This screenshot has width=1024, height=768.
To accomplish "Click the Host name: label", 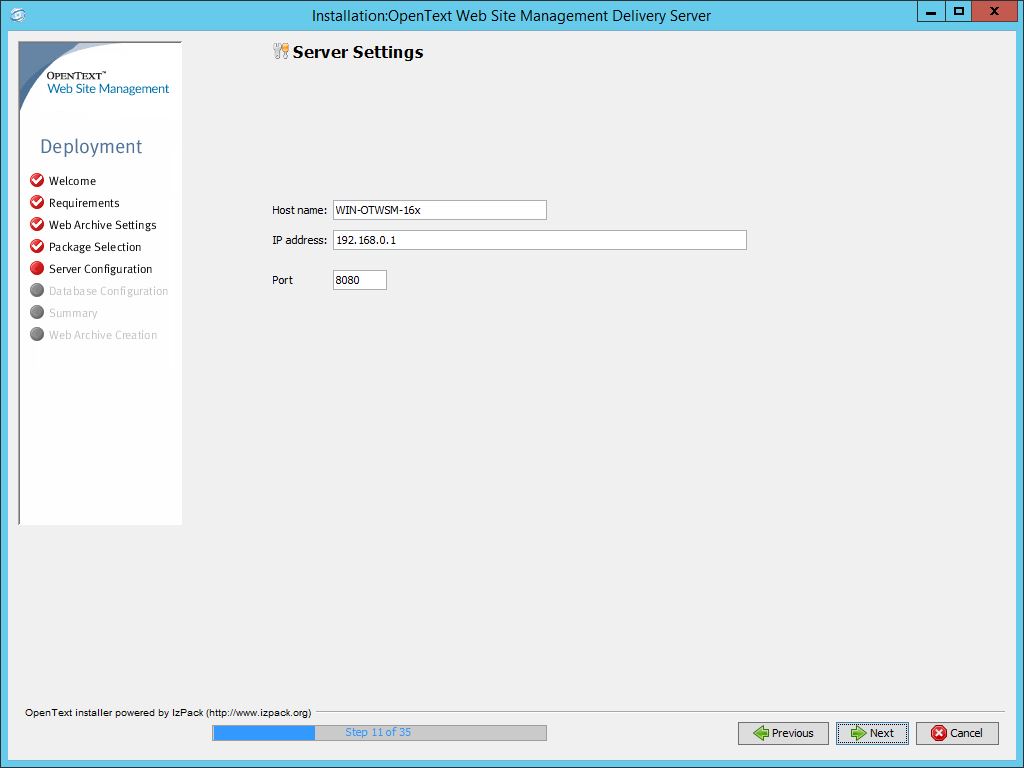I will [x=299, y=210].
